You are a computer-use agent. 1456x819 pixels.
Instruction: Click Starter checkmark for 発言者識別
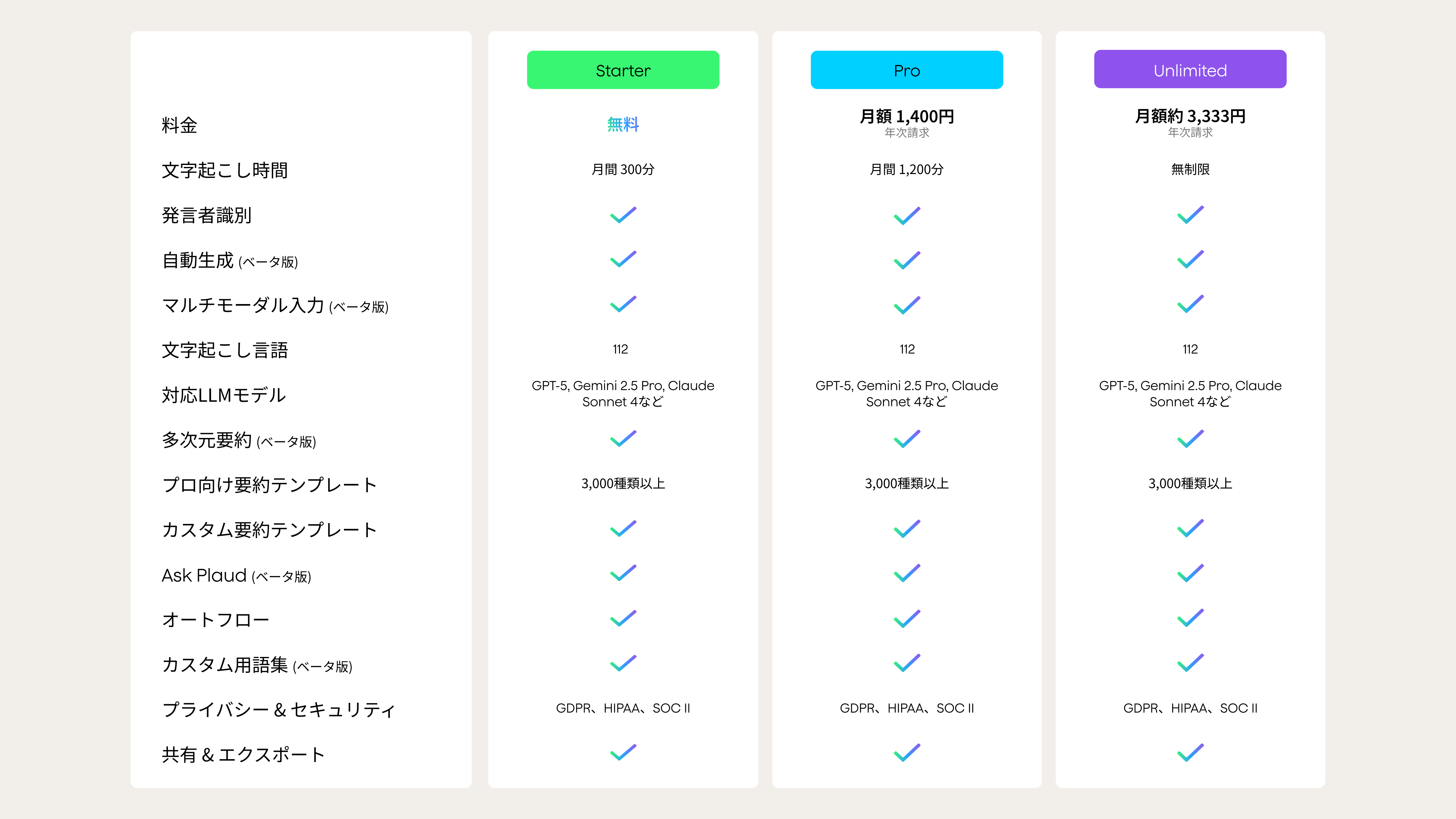623,215
